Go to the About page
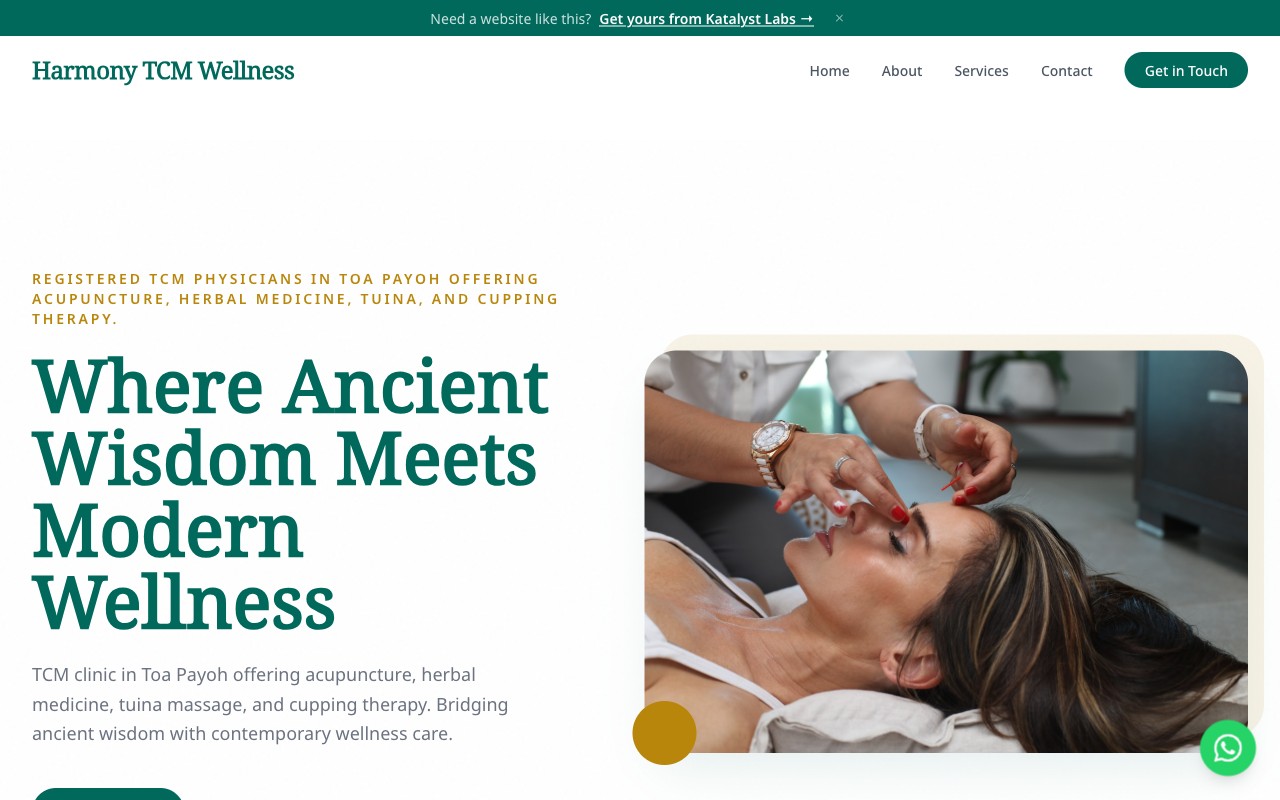 (x=901, y=71)
